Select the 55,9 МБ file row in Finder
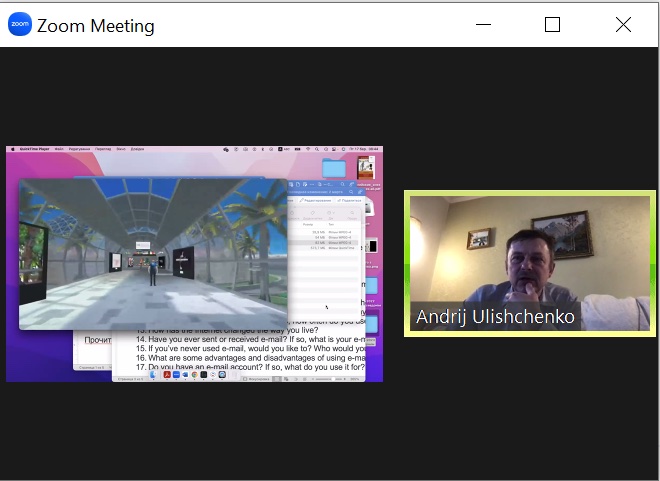 click(324, 232)
